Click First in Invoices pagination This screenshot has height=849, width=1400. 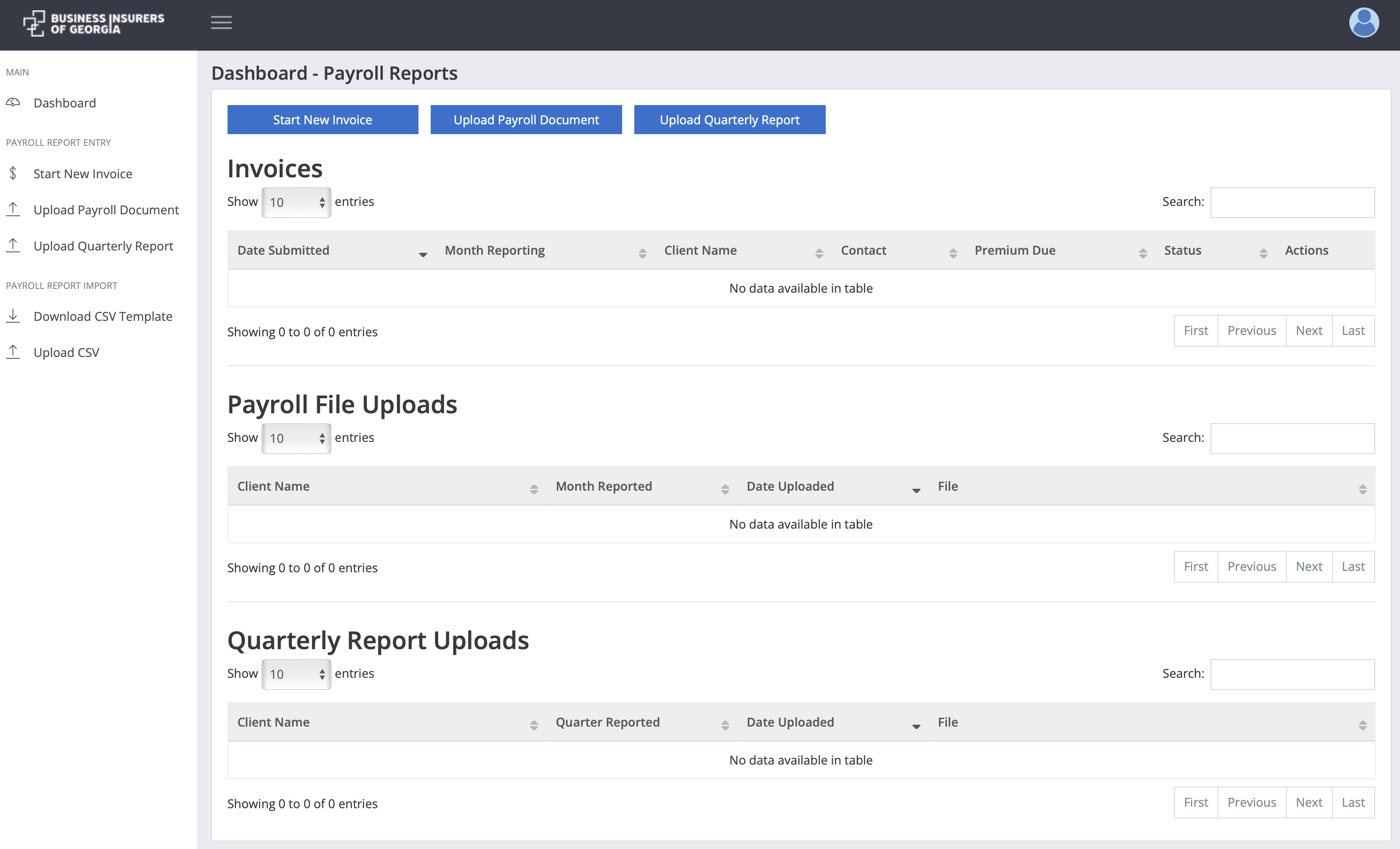[x=1196, y=331]
